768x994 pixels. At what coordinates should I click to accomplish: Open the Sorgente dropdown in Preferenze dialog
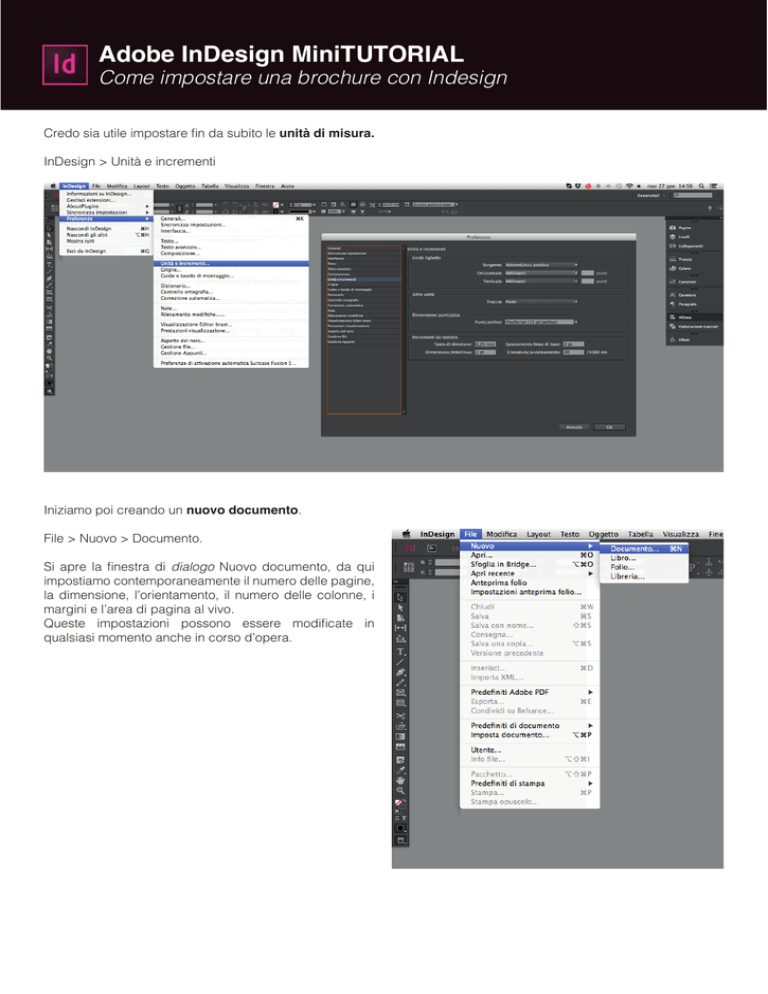[542, 265]
